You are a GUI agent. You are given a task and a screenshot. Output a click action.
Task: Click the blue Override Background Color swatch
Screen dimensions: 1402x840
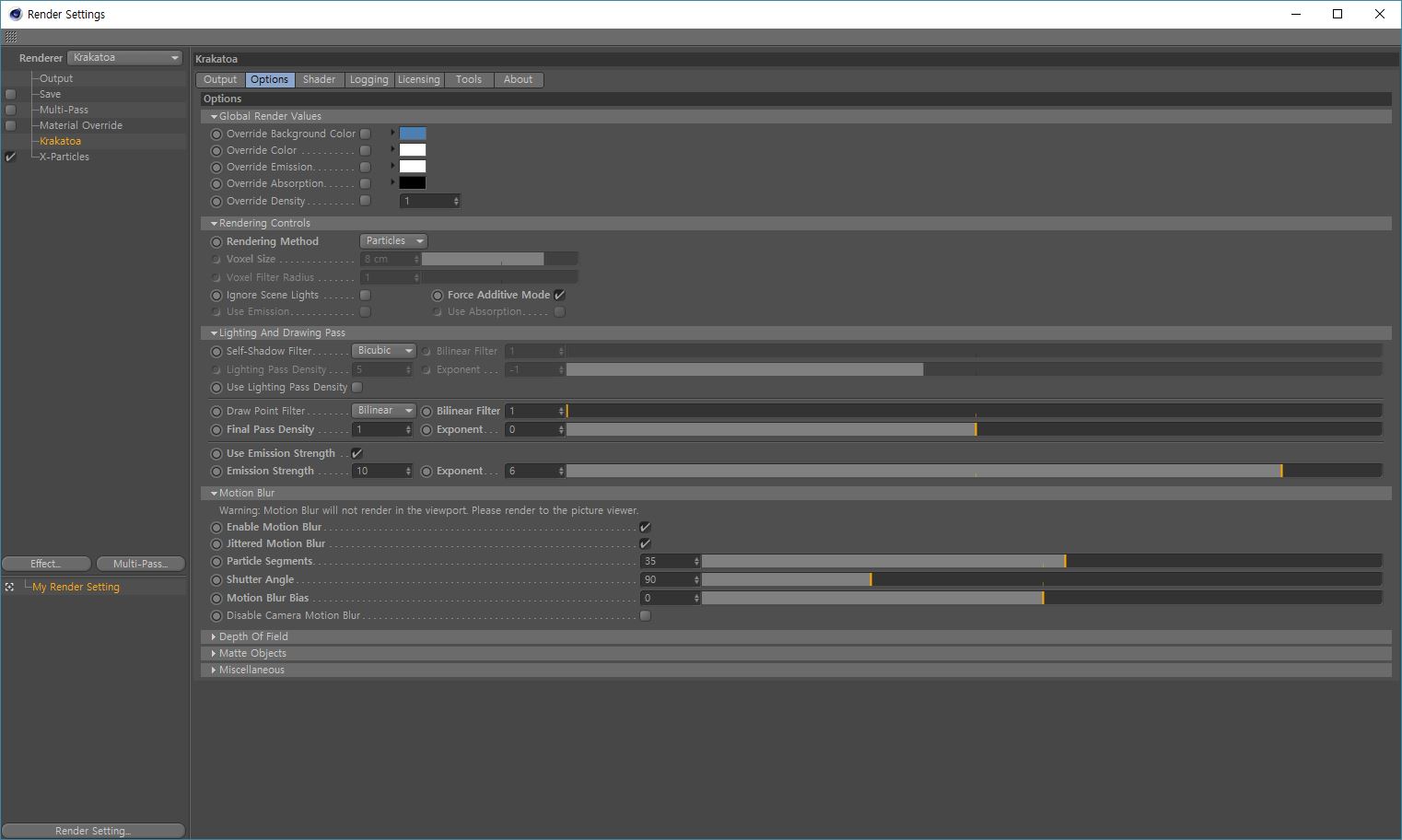click(x=413, y=134)
